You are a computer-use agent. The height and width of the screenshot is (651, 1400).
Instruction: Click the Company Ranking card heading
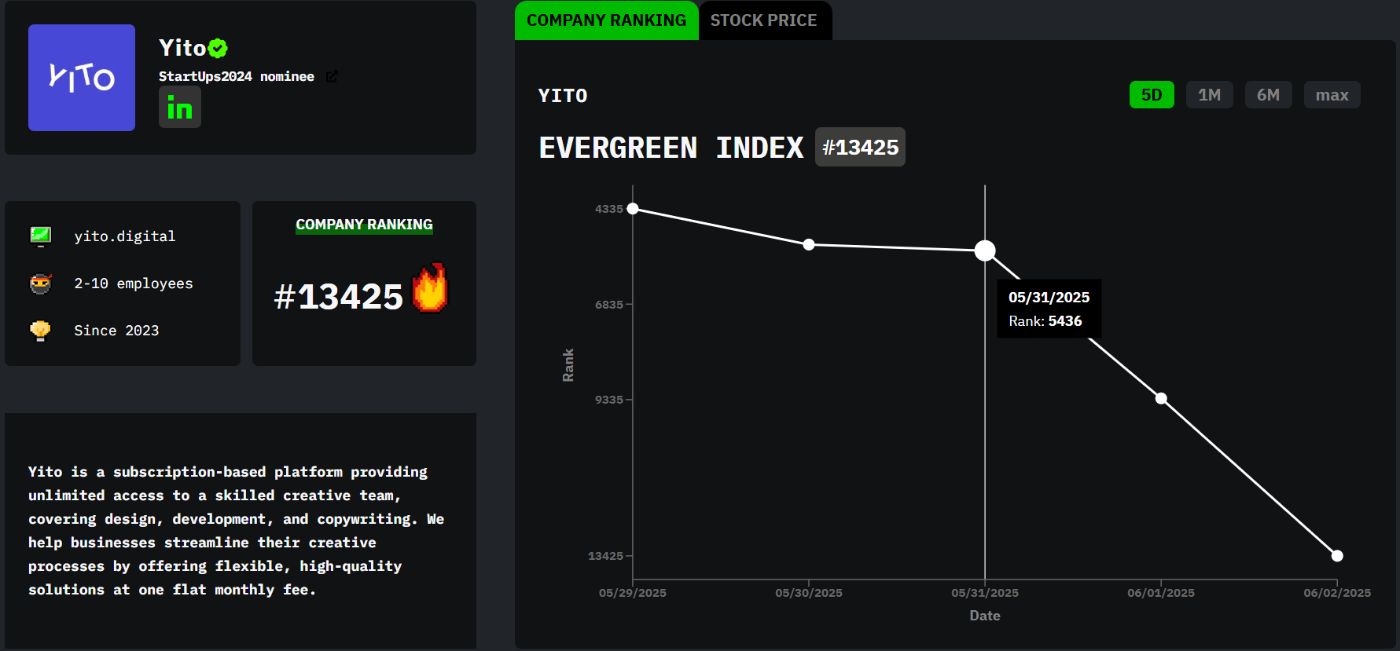[364, 224]
